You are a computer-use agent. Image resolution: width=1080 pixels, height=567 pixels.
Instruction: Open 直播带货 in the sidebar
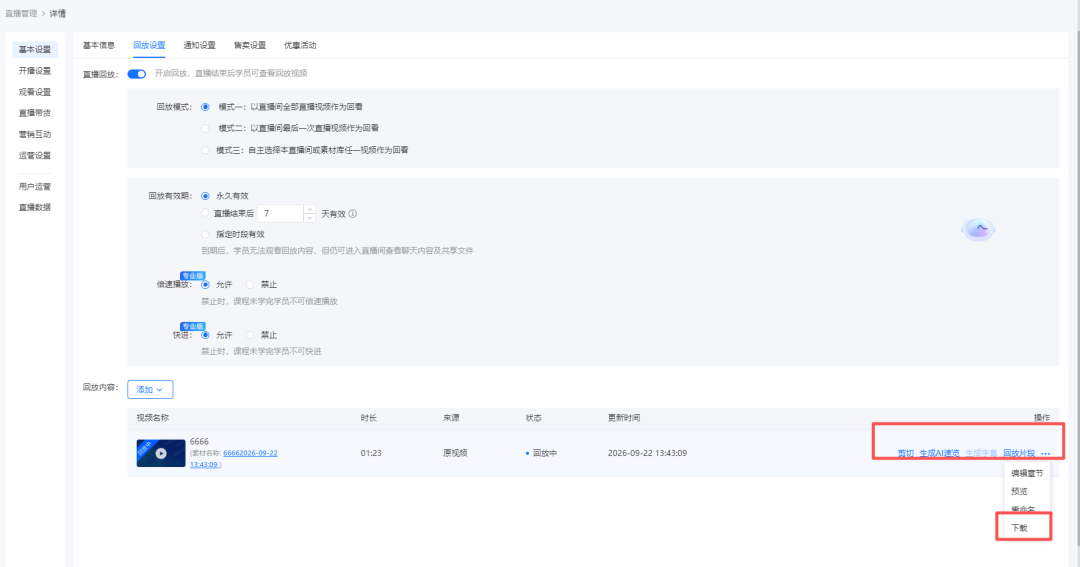coord(34,113)
